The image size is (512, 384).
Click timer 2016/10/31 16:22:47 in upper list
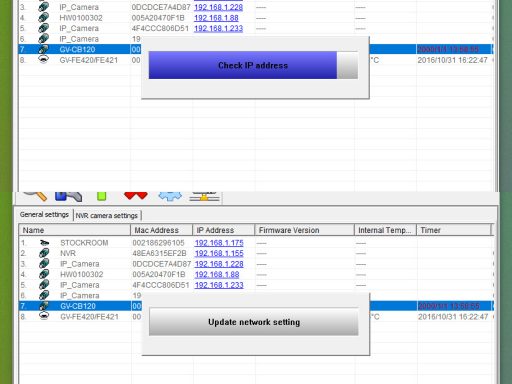pyautogui.click(x=453, y=60)
